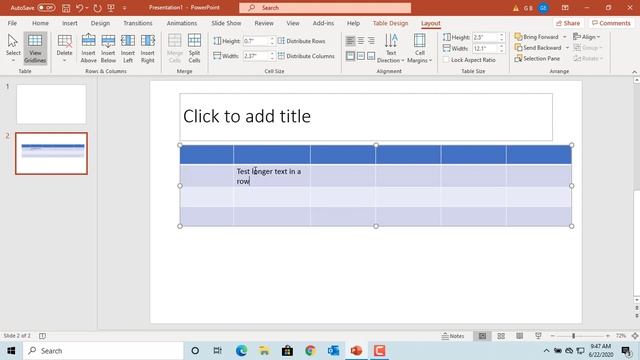
Task: Click the Share button
Action: point(568,23)
